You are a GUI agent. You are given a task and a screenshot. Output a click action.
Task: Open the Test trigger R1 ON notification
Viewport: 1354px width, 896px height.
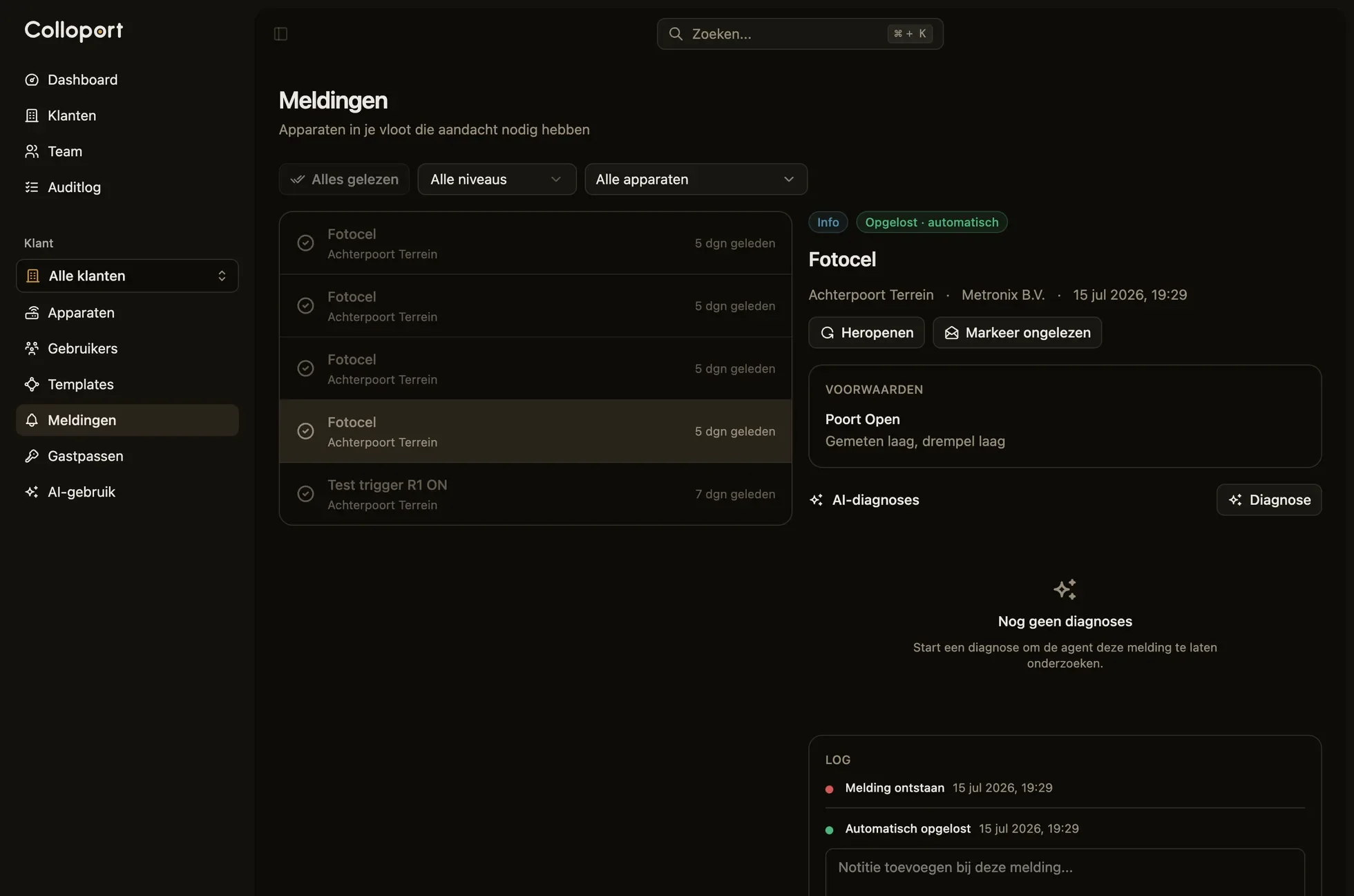tap(535, 495)
